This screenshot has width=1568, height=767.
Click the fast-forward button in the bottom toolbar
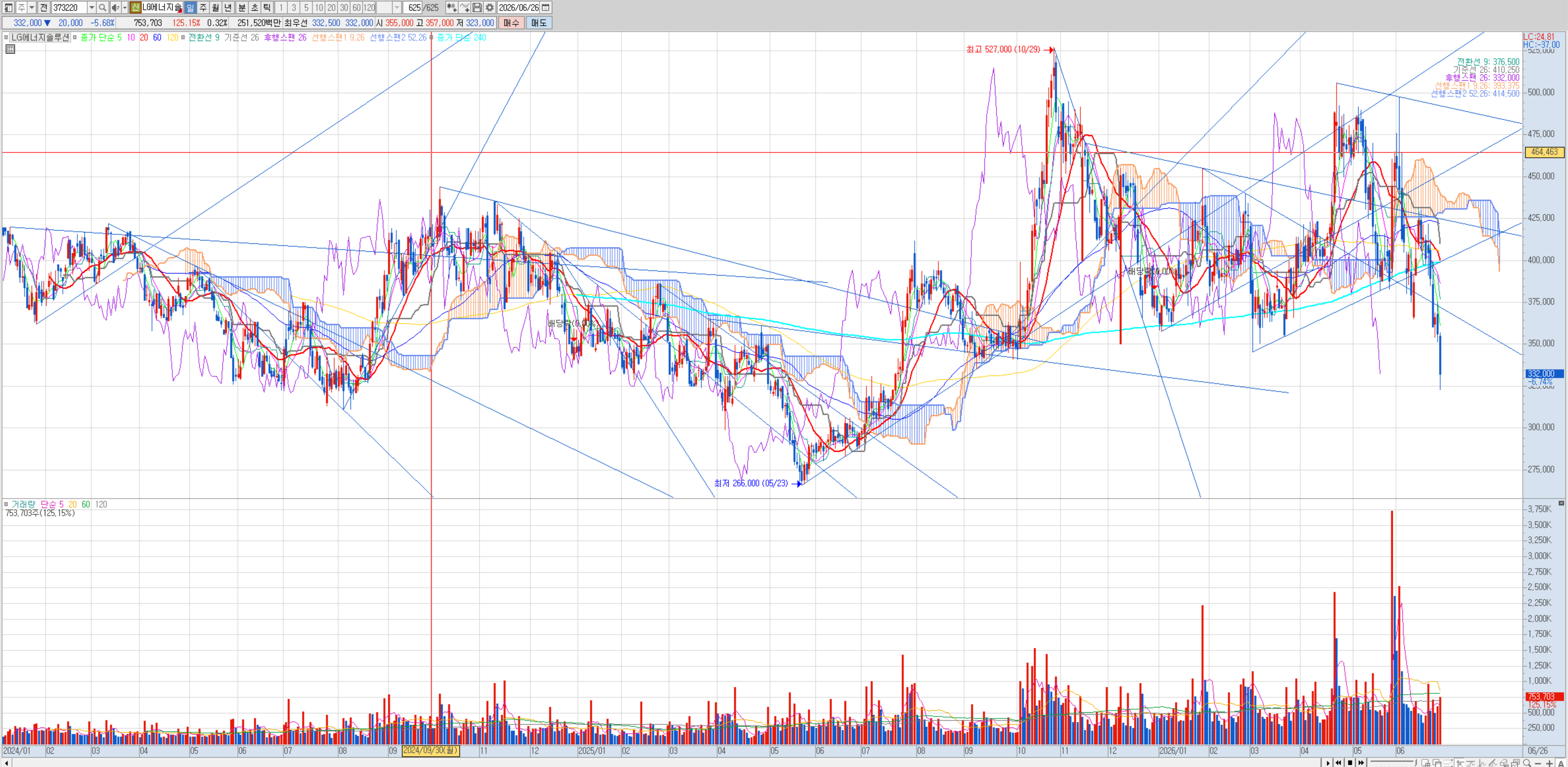tap(1361, 763)
